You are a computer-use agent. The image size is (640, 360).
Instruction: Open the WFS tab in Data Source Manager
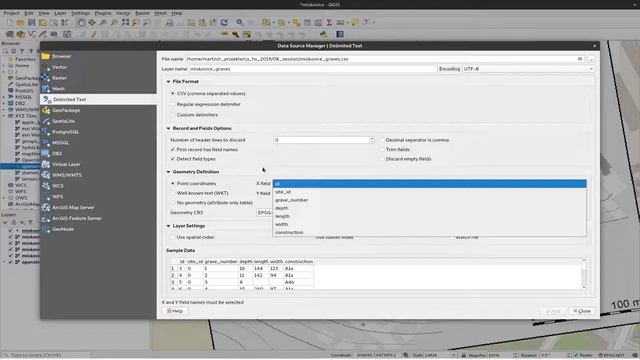click(58, 196)
